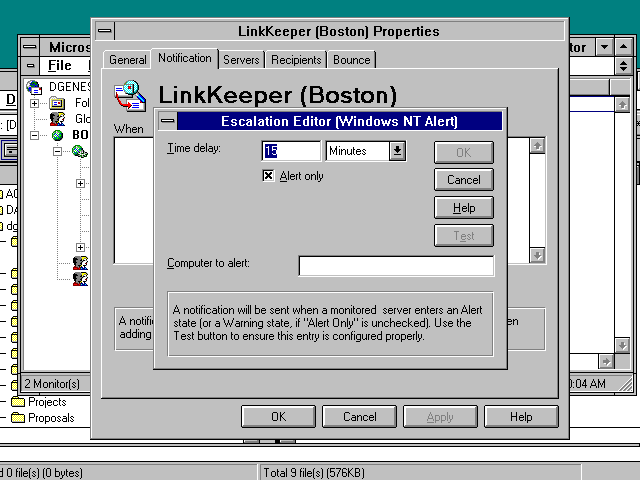The image size is (640, 480).
Task: Click the Test button in Escalation Editor
Action: [464, 236]
